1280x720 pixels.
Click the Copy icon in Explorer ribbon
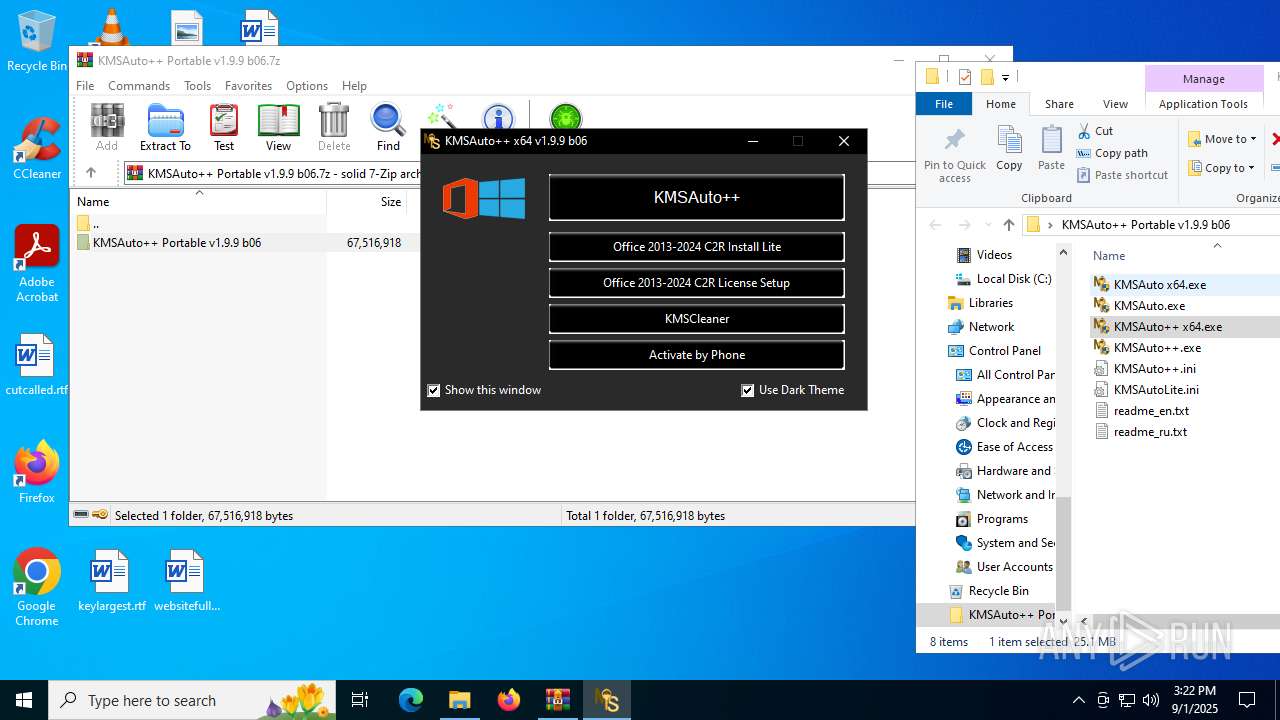pyautogui.click(x=1009, y=148)
